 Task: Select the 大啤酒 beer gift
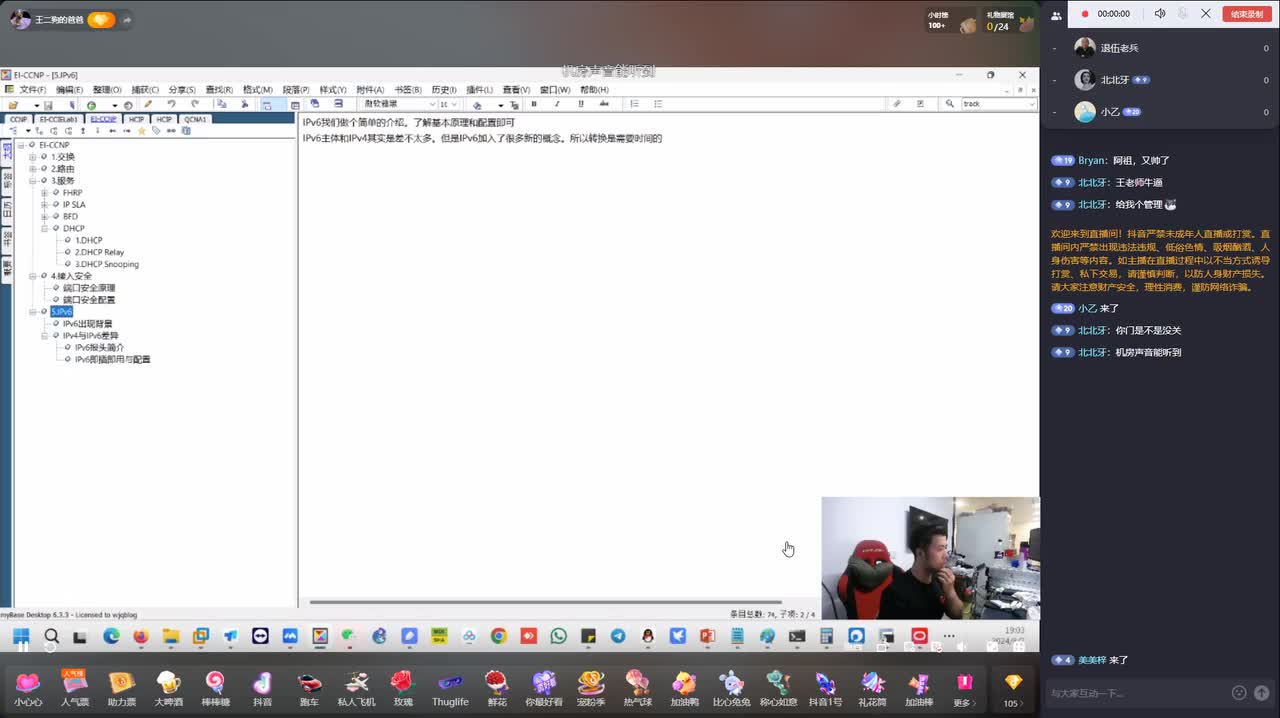click(169, 688)
